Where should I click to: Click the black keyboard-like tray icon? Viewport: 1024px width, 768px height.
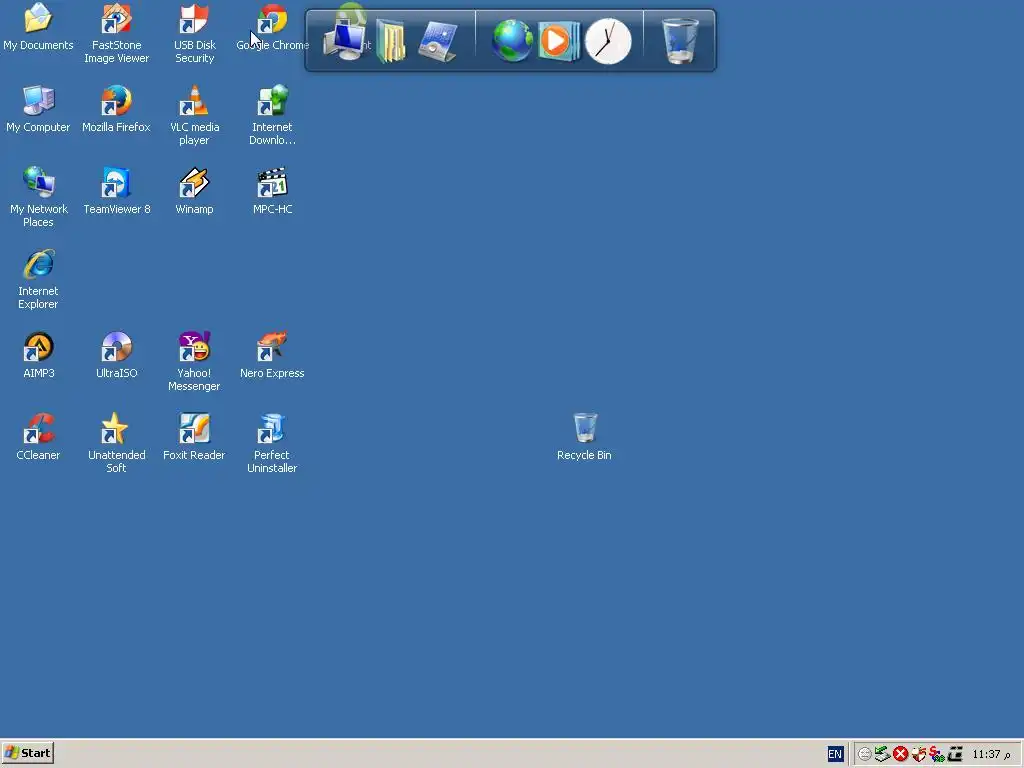(x=955, y=754)
